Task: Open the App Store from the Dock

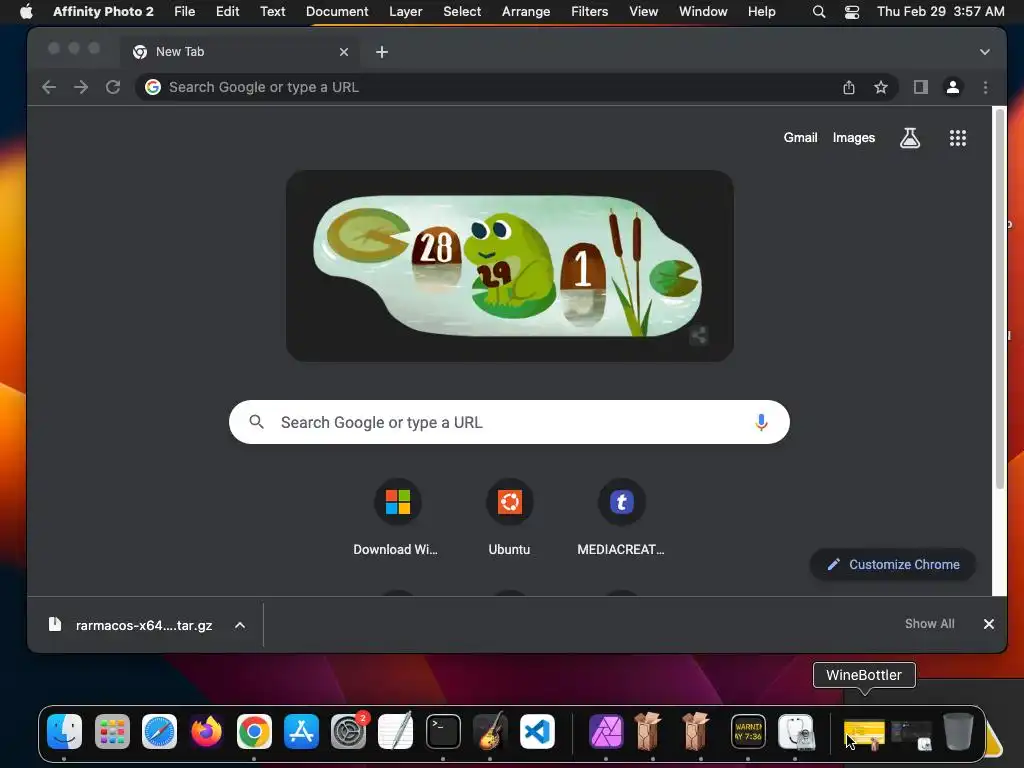Action: coord(301,731)
